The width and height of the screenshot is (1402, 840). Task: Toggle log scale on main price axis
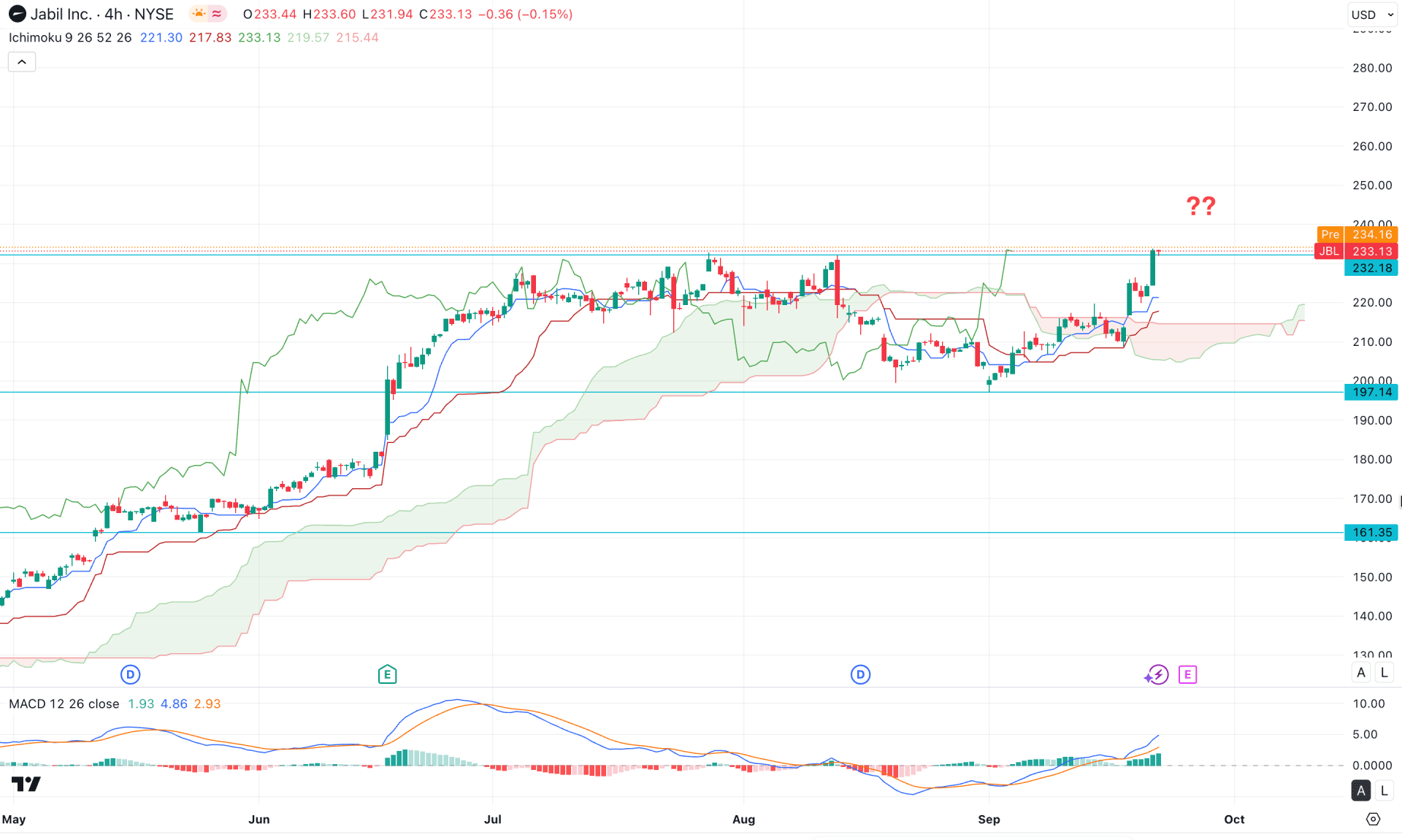click(1384, 673)
